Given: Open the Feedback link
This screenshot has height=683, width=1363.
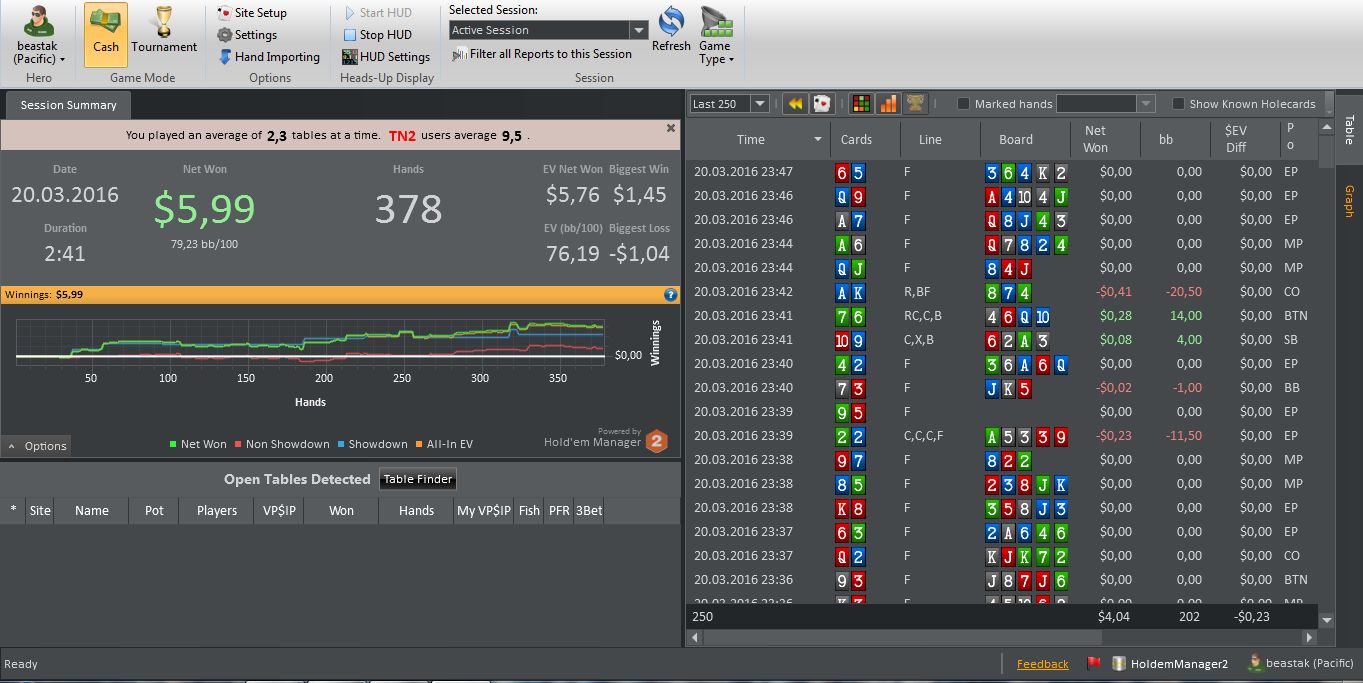Looking at the screenshot, I should pos(1042,664).
